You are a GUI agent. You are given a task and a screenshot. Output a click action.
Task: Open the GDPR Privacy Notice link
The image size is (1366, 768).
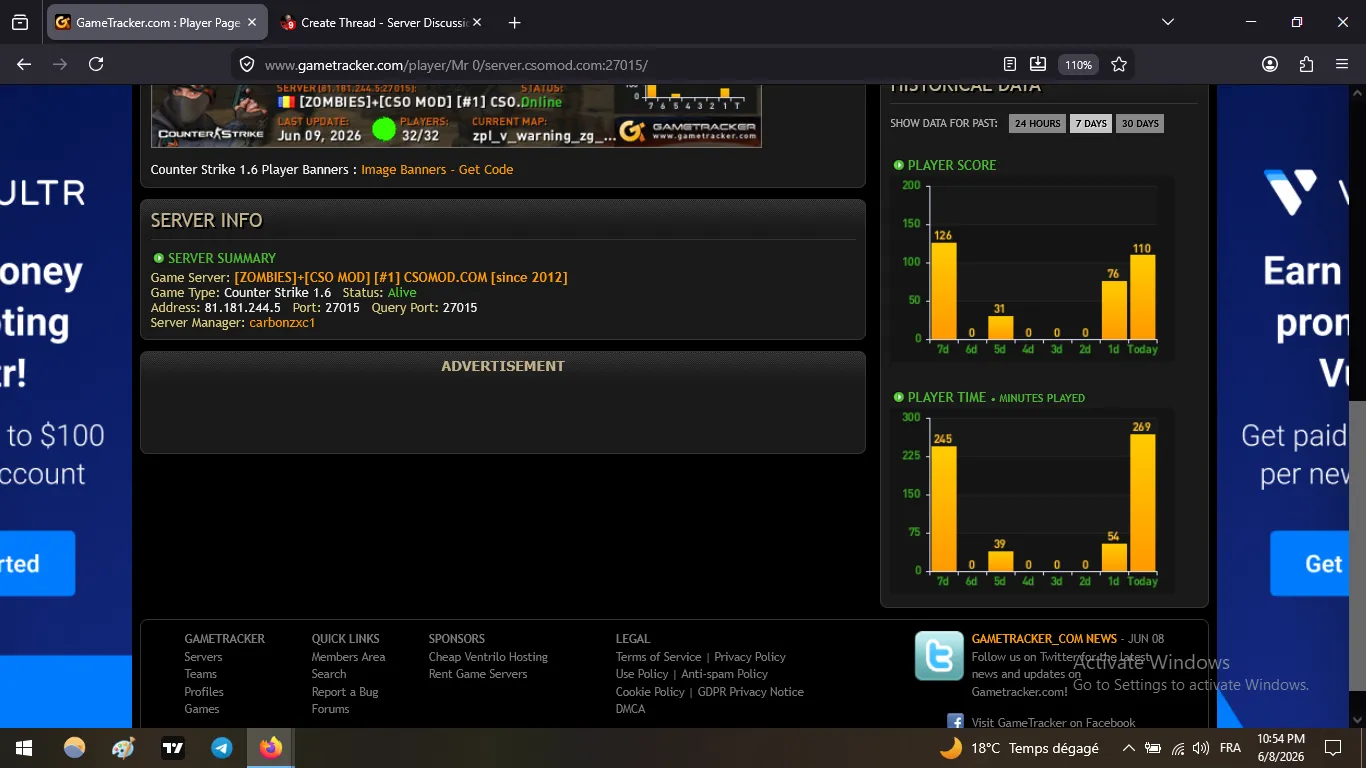751,692
